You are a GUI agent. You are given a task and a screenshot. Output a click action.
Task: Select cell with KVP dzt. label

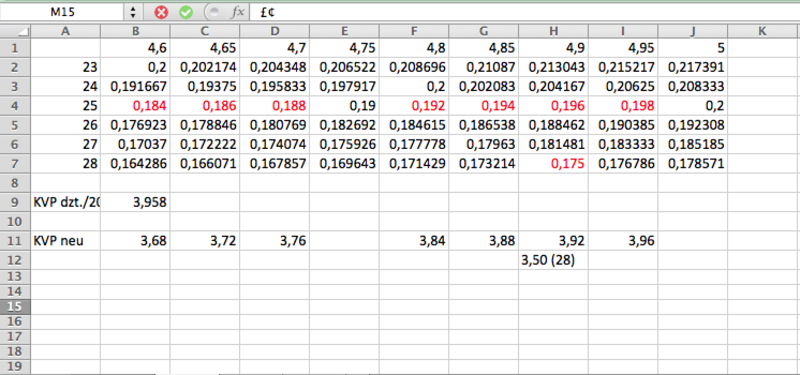point(66,203)
